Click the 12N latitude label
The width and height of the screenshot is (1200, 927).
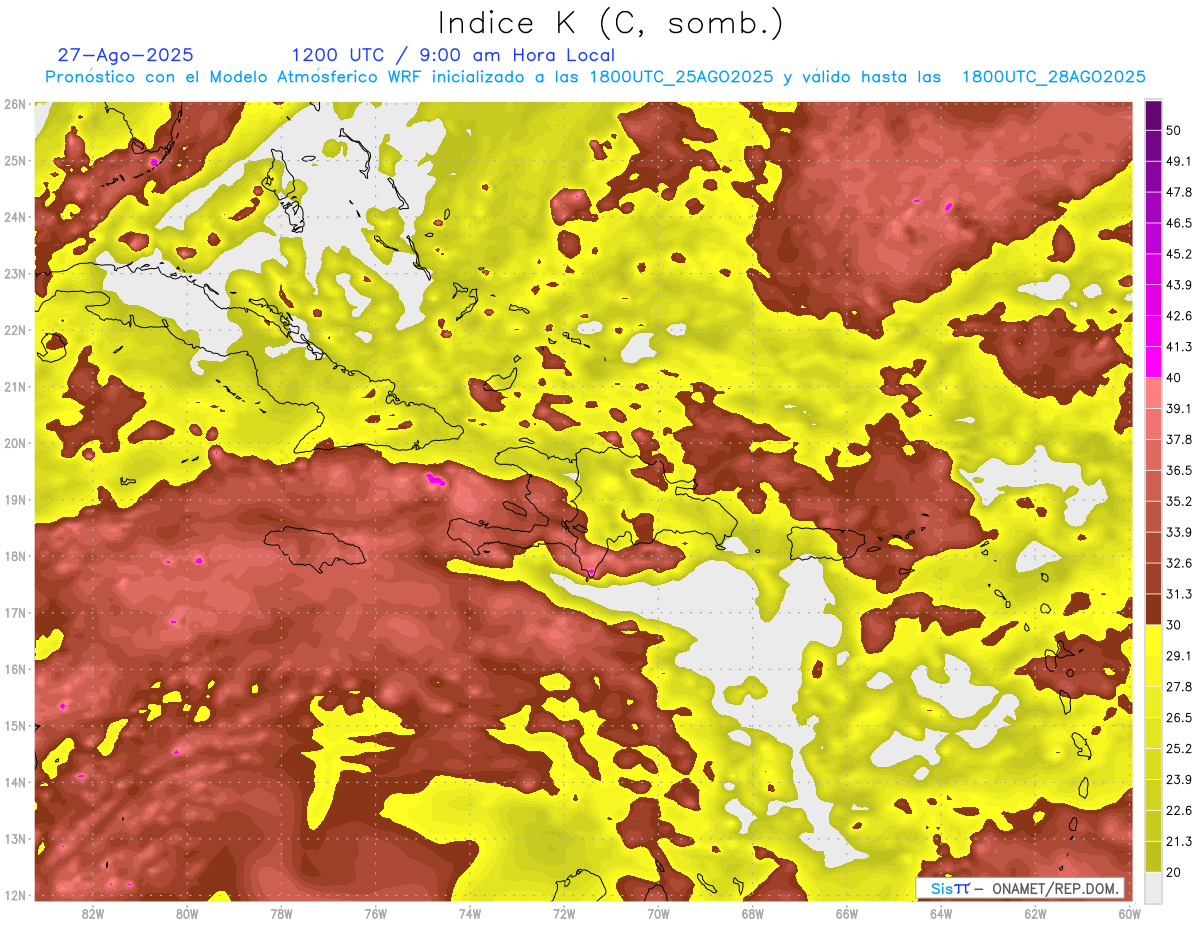pos(14,895)
